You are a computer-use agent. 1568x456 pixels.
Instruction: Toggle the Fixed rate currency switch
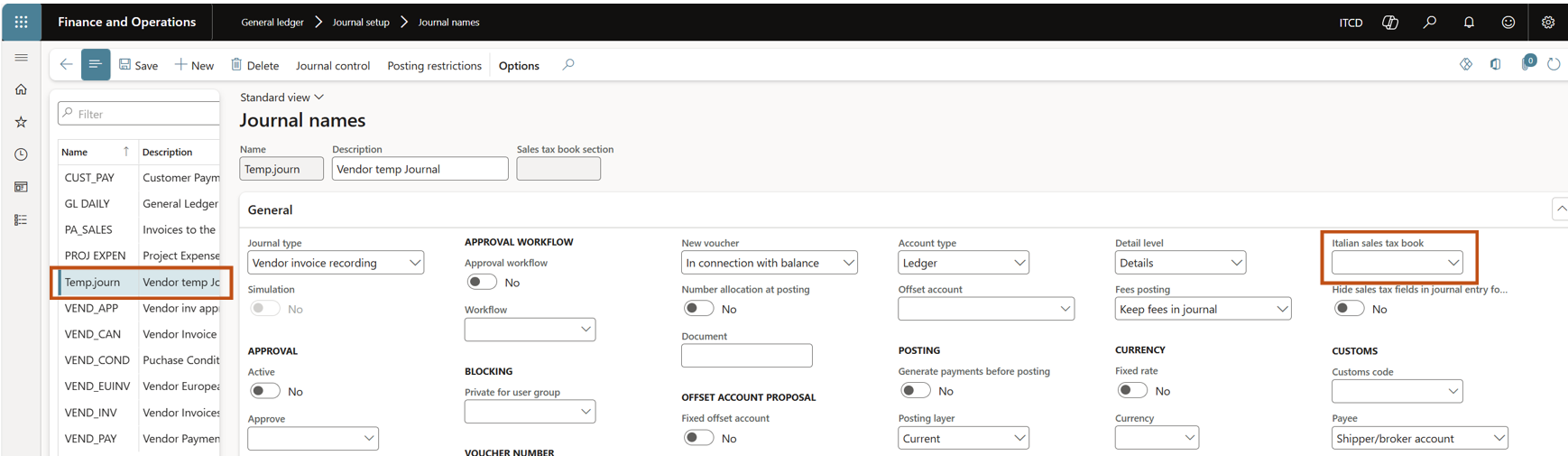tap(1132, 391)
